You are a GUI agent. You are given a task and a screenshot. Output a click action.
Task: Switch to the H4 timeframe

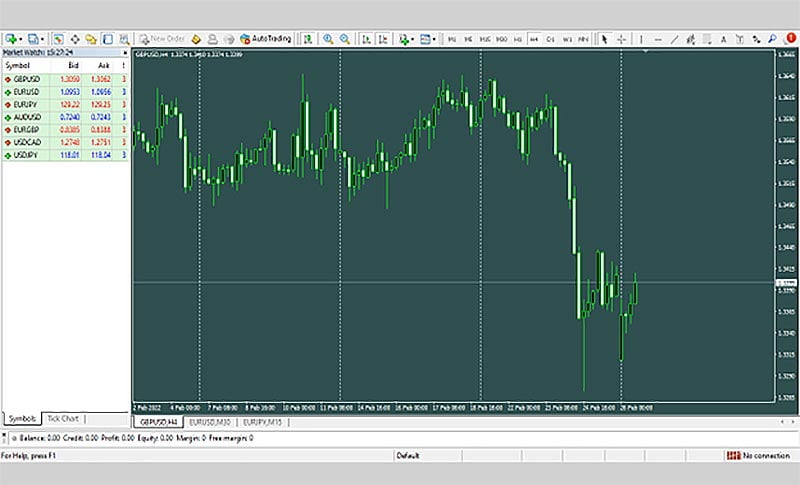[x=534, y=39]
